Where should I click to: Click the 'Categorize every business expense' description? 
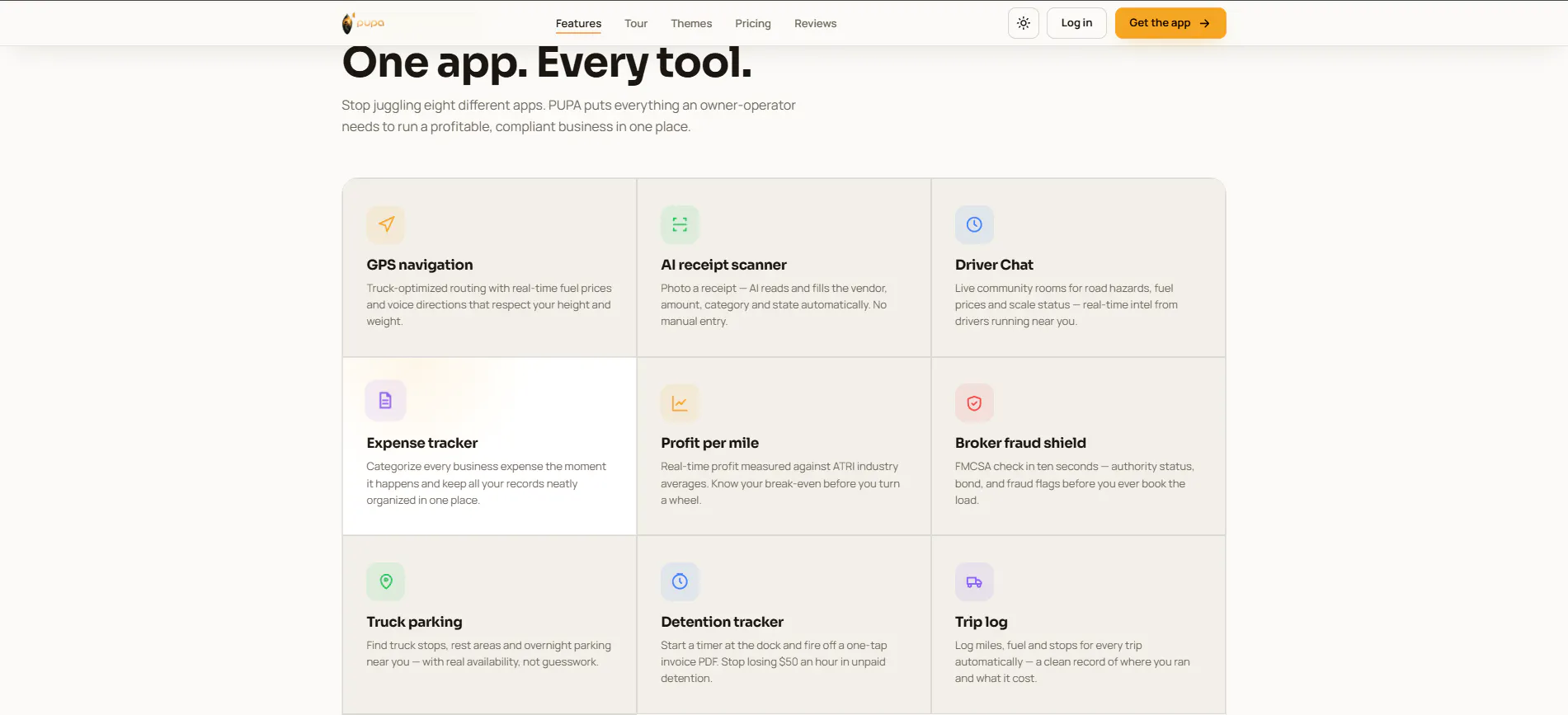point(487,483)
